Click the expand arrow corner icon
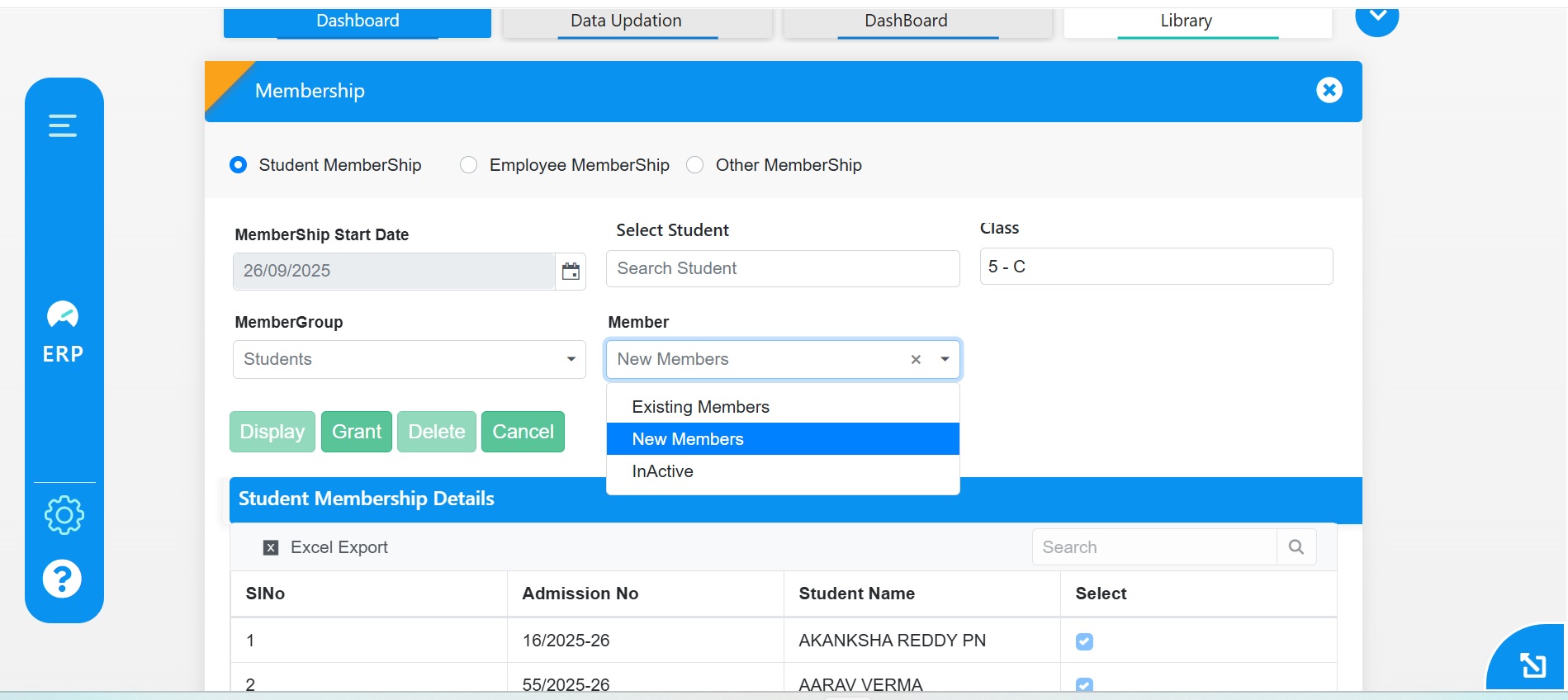Screen dimensions: 1568x700 (1532, 665)
